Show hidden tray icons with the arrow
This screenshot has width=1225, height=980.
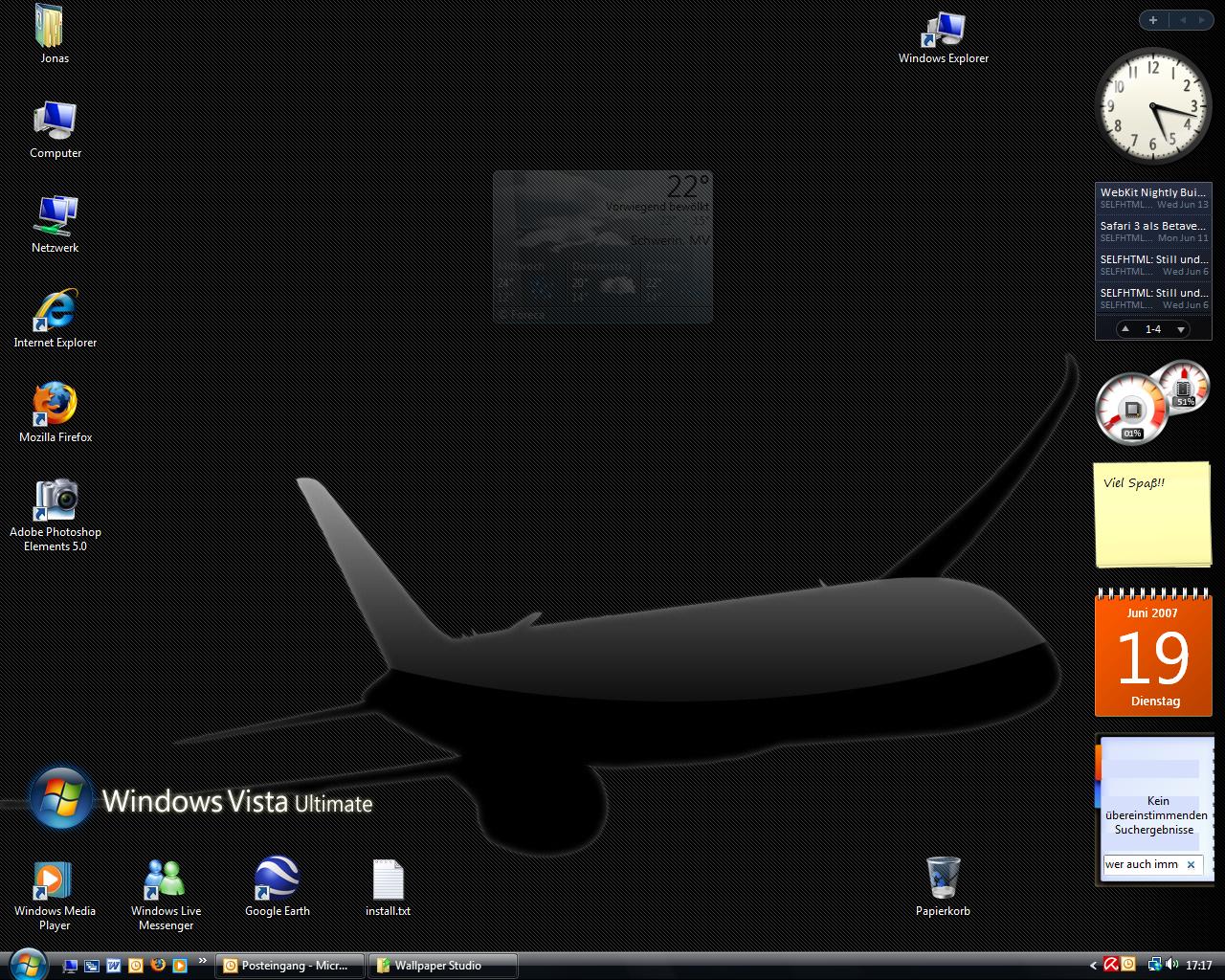point(1093,966)
